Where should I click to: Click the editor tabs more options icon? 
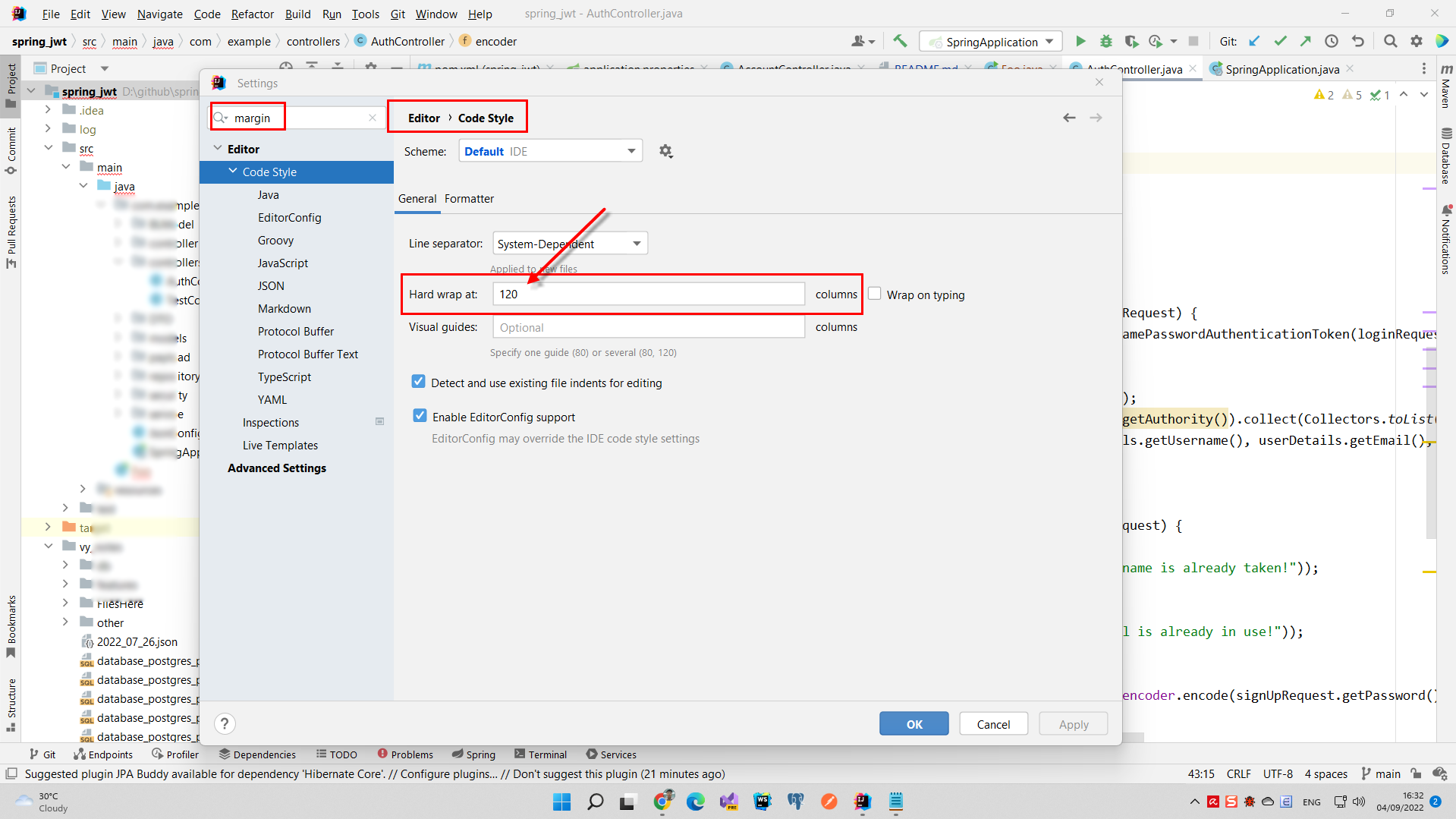1423,69
